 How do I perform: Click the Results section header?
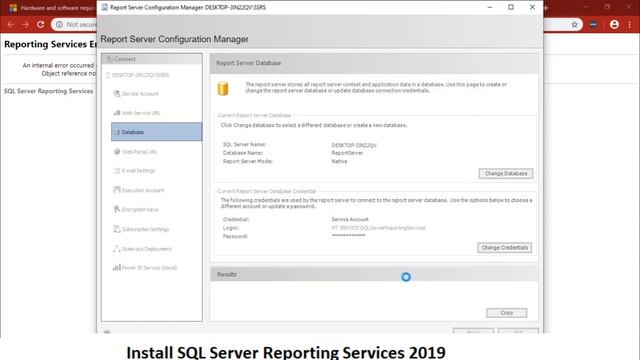pyautogui.click(x=374, y=274)
